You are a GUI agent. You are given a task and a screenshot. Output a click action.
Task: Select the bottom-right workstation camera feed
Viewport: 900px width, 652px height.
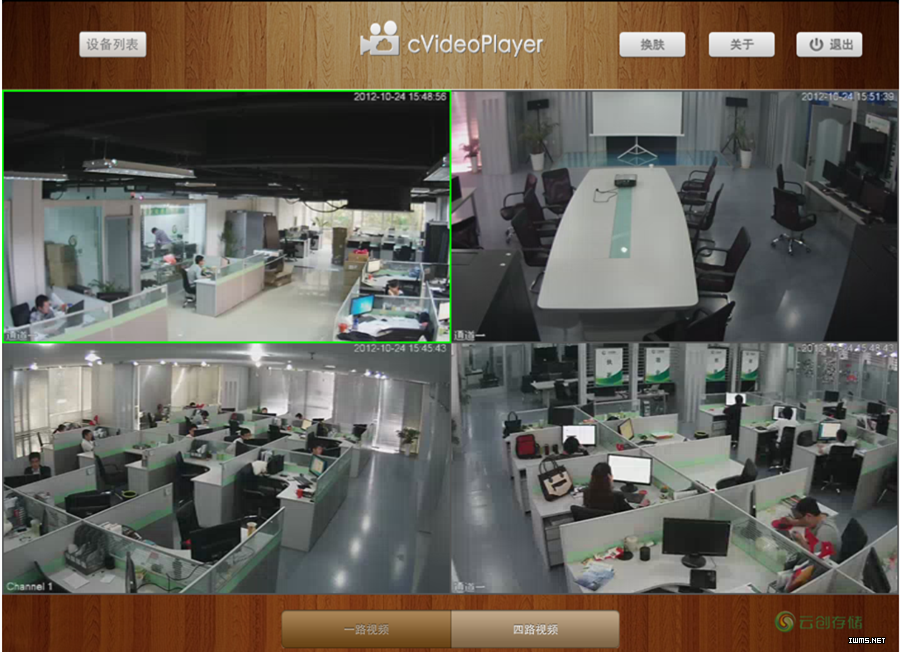[x=674, y=469]
